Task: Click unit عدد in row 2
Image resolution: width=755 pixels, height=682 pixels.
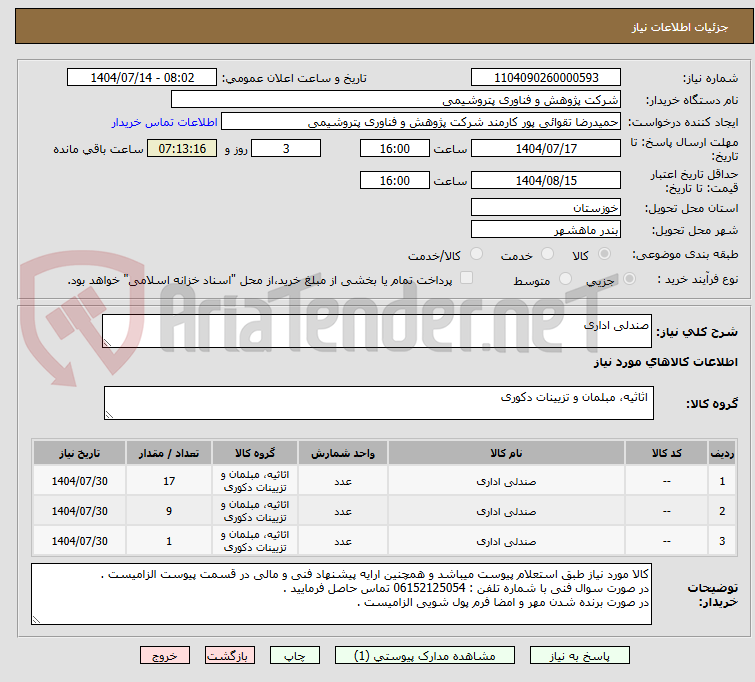Action: 343,511
